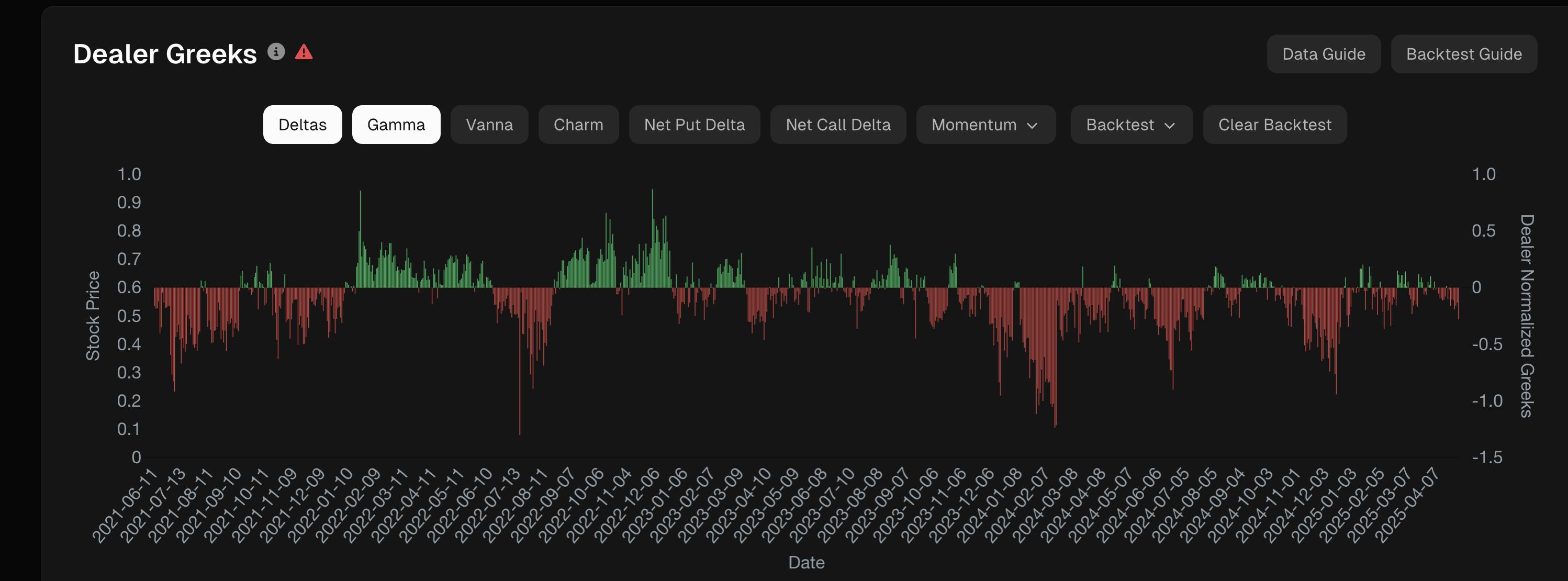Open the Data Guide
The image size is (1568, 581).
coord(1323,54)
